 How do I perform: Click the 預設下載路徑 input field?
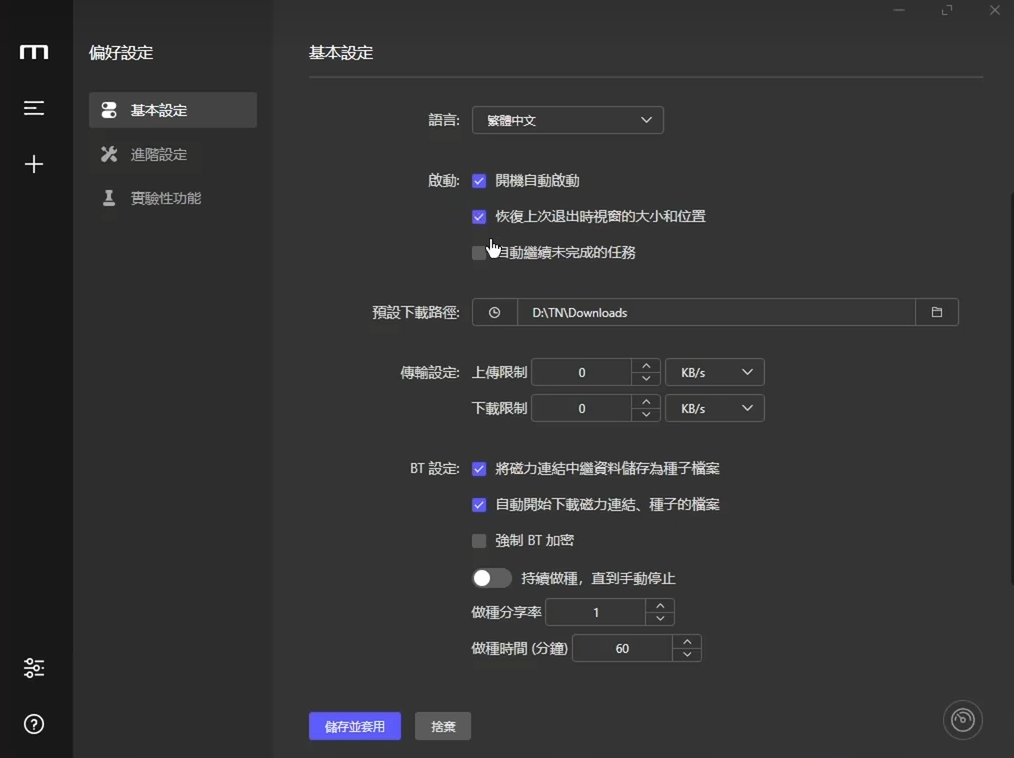700,312
